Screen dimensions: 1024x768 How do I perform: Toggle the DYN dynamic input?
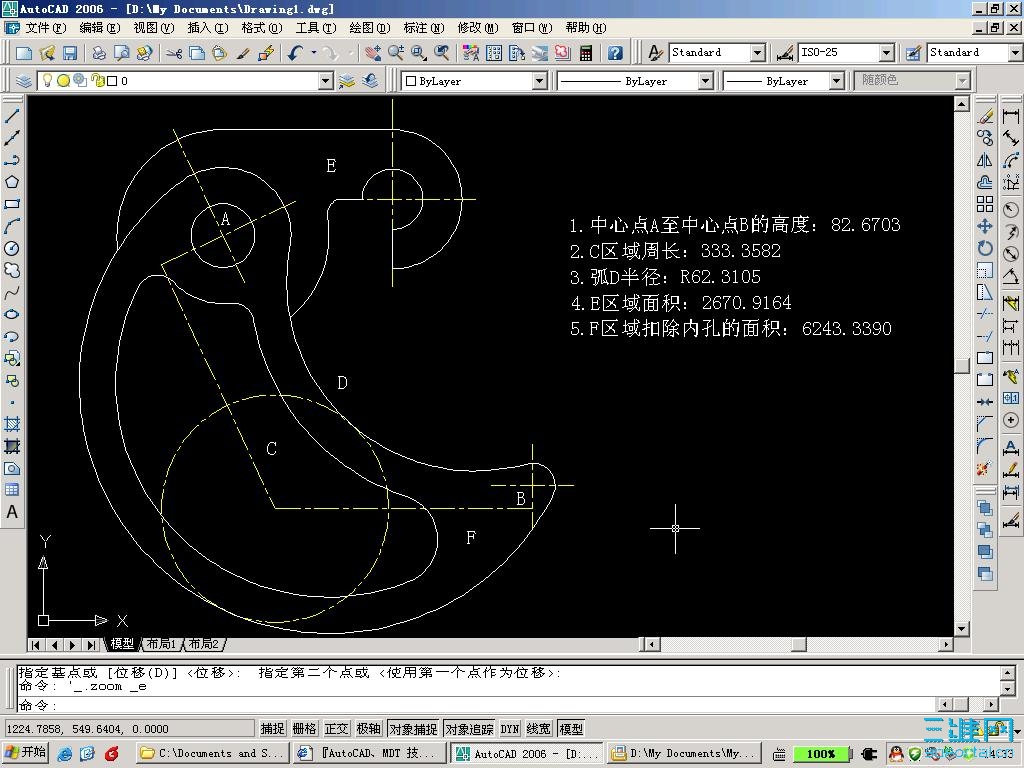(510, 729)
